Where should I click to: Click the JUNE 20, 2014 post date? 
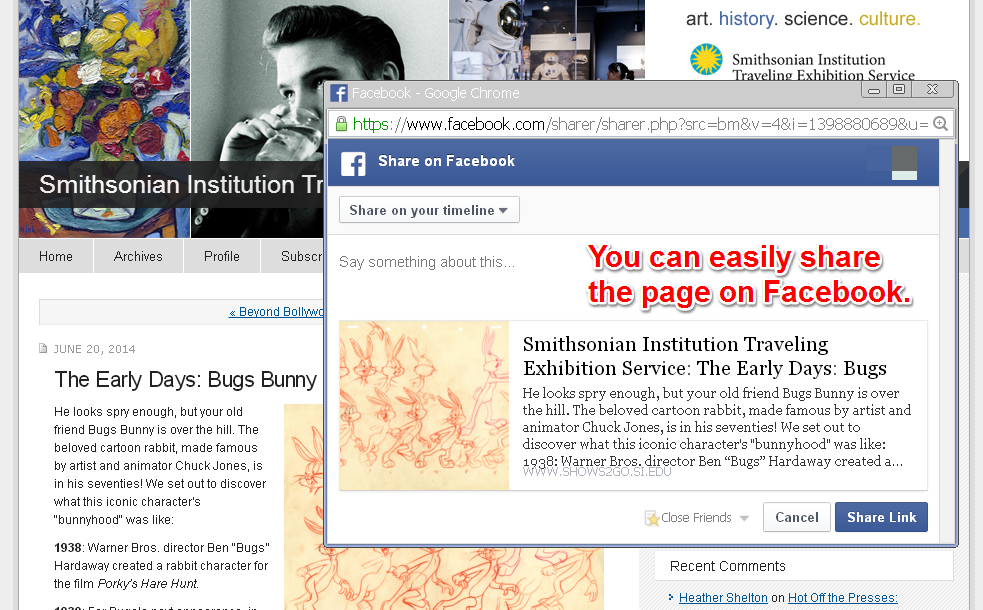click(x=94, y=349)
